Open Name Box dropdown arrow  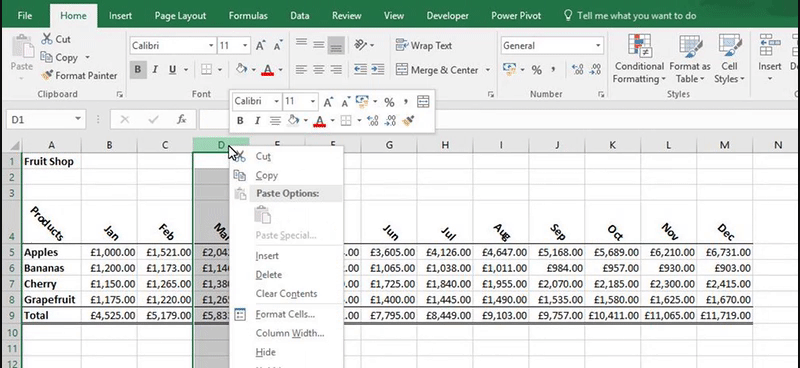pyautogui.click(x=78, y=119)
